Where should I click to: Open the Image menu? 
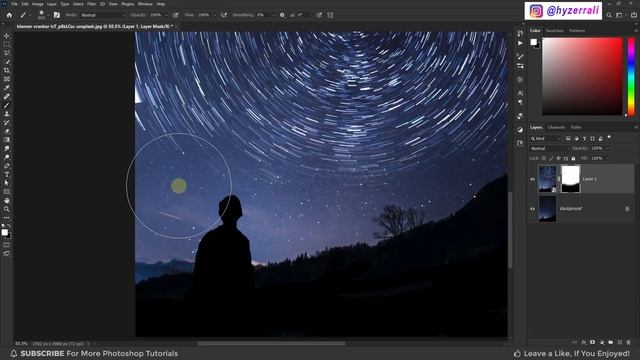38,4
